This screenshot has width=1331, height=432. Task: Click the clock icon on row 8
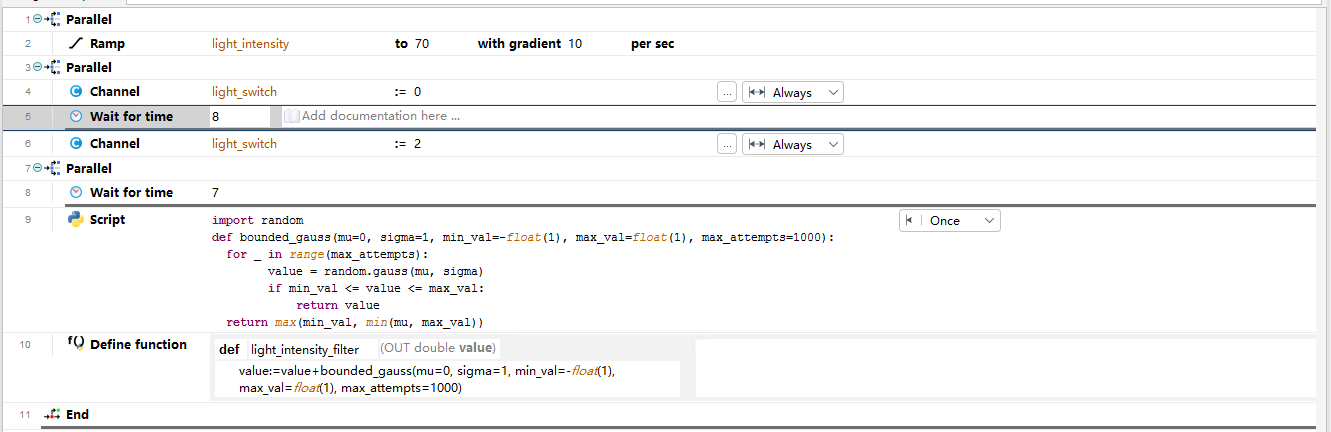tap(76, 193)
